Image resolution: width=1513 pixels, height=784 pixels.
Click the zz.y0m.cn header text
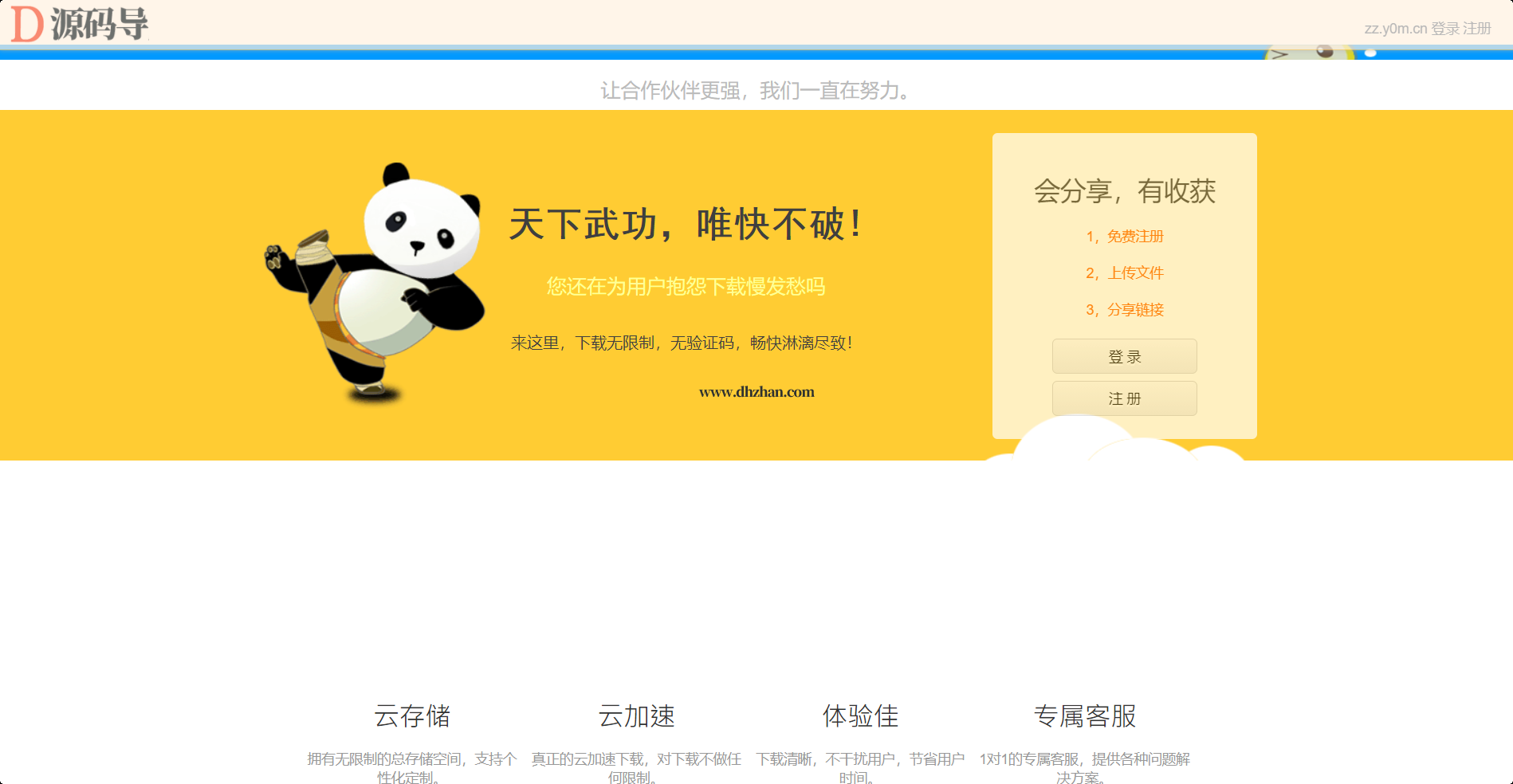[x=1395, y=29]
